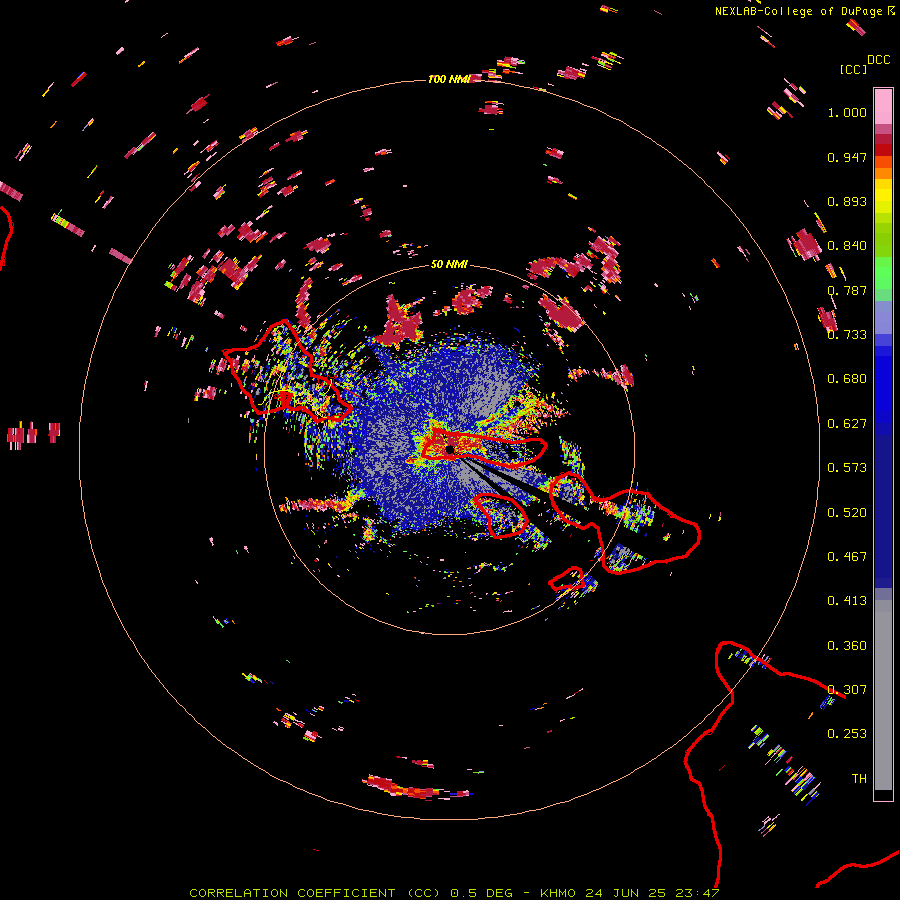Click the DCC label above the color scale
Viewport: 900px width, 900px height.
[879, 60]
